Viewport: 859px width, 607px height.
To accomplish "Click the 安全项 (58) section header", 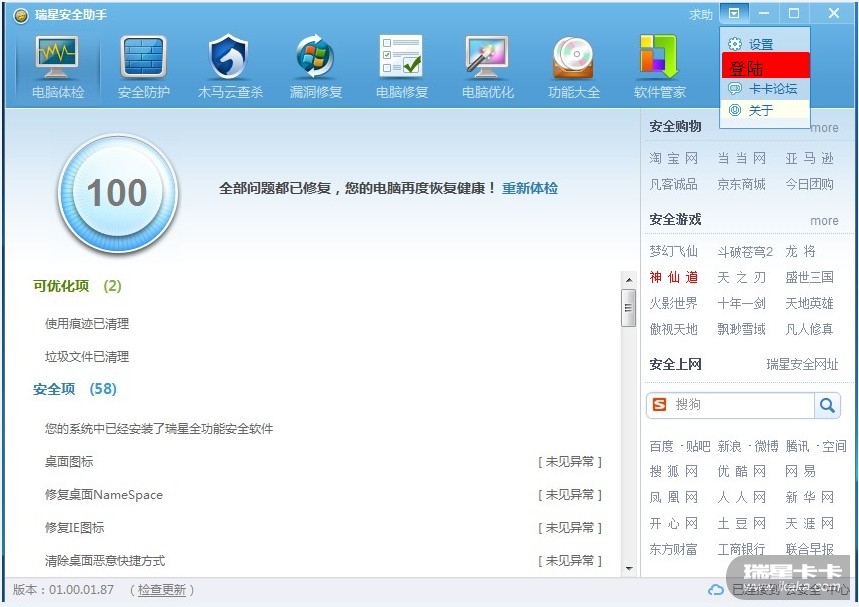I will coord(75,390).
